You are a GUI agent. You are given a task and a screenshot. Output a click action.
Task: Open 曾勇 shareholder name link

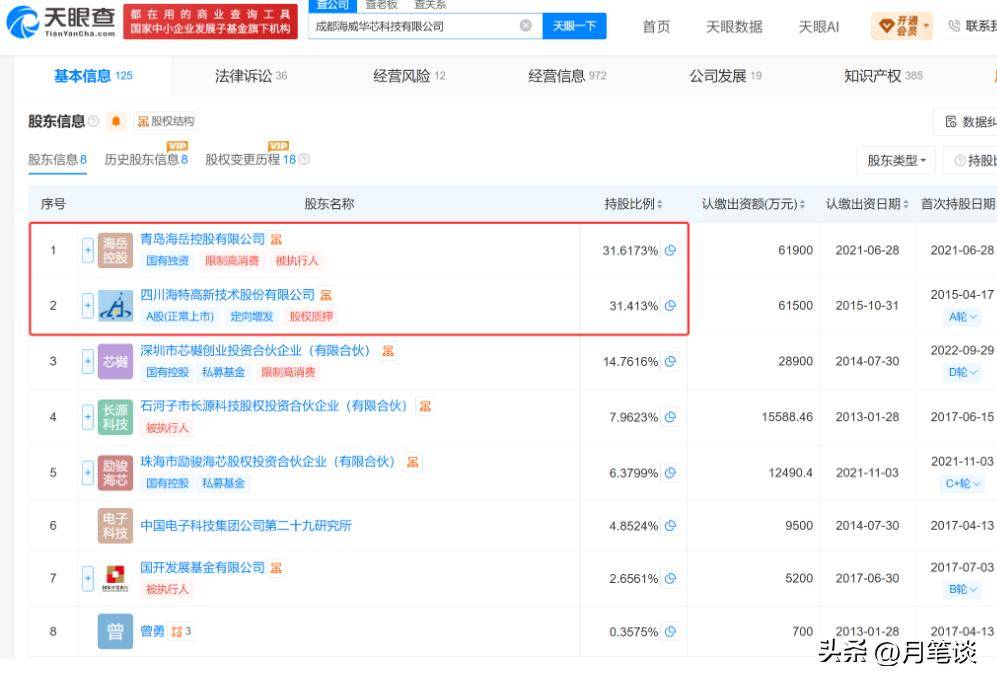coord(152,631)
